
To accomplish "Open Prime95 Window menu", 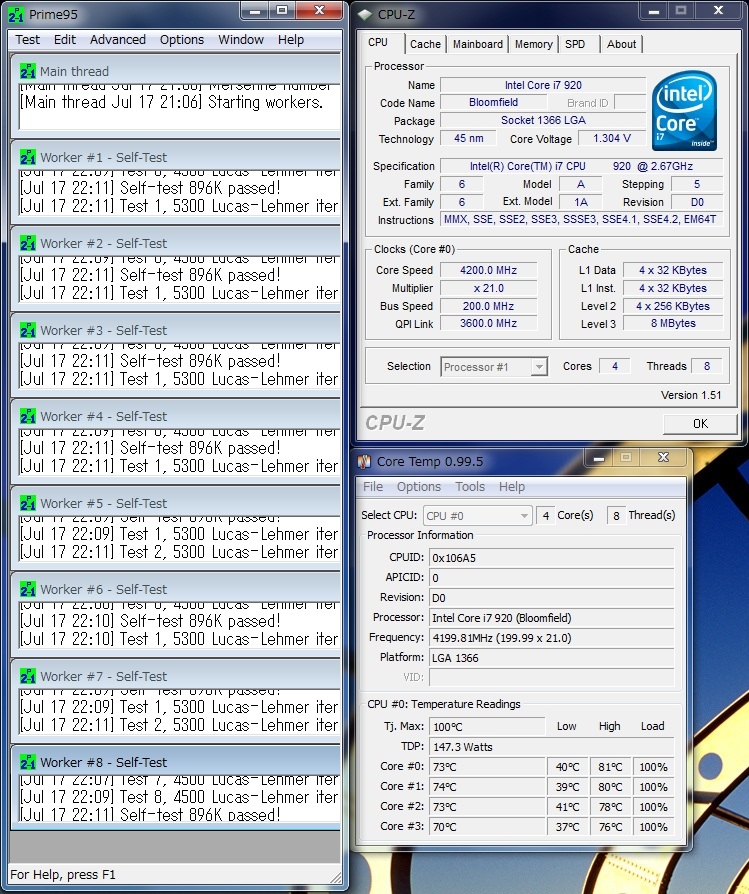I will click(x=241, y=39).
